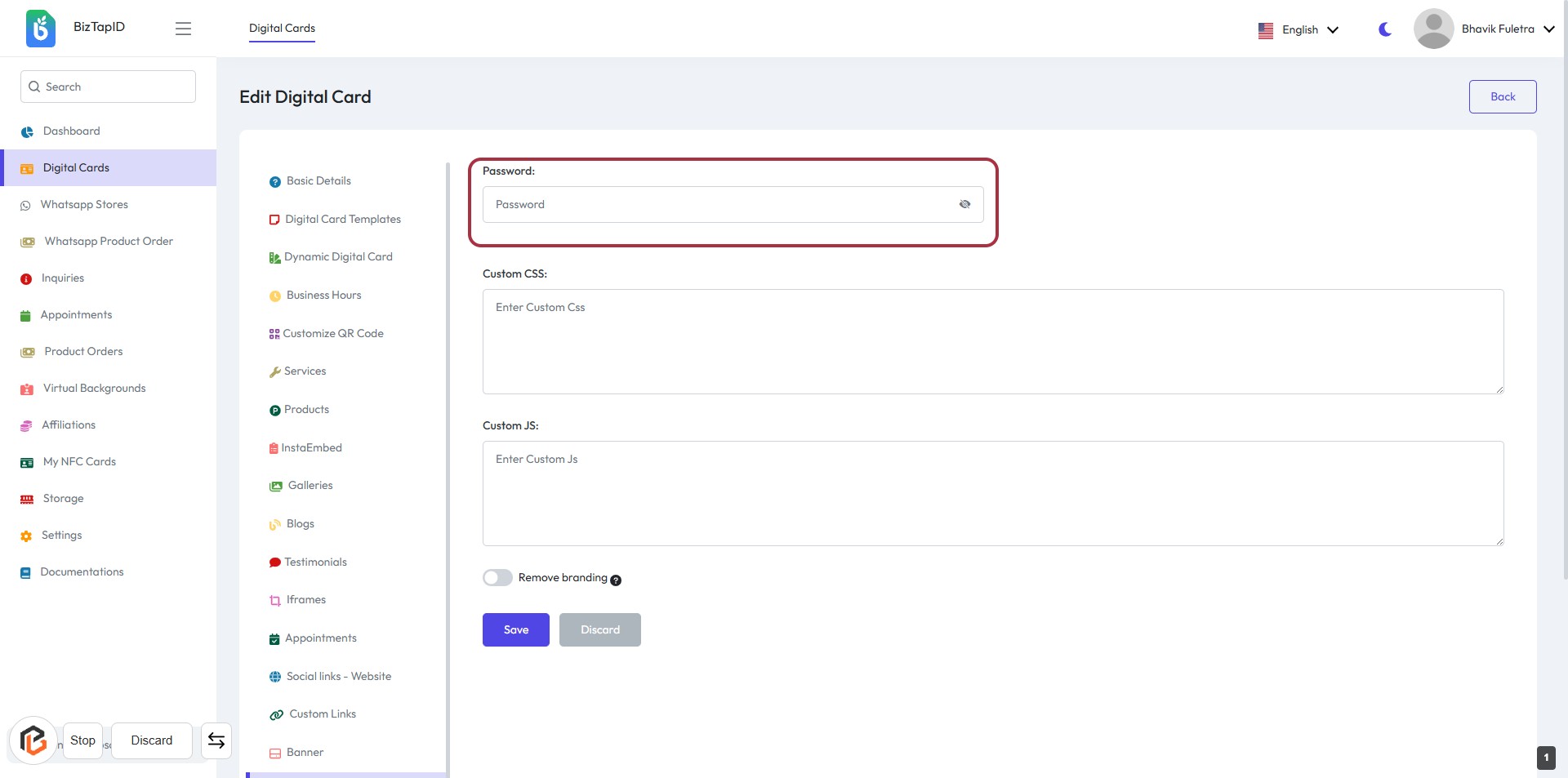Collapse sidebar with hamburger menu icon

183,29
